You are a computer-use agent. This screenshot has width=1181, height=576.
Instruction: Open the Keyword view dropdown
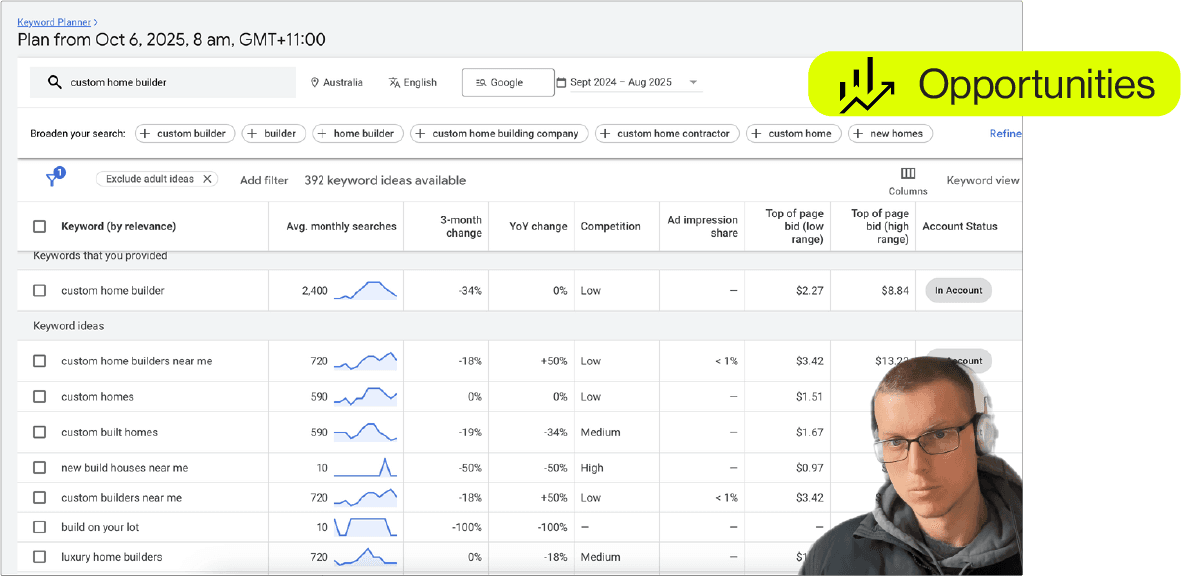pos(982,181)
